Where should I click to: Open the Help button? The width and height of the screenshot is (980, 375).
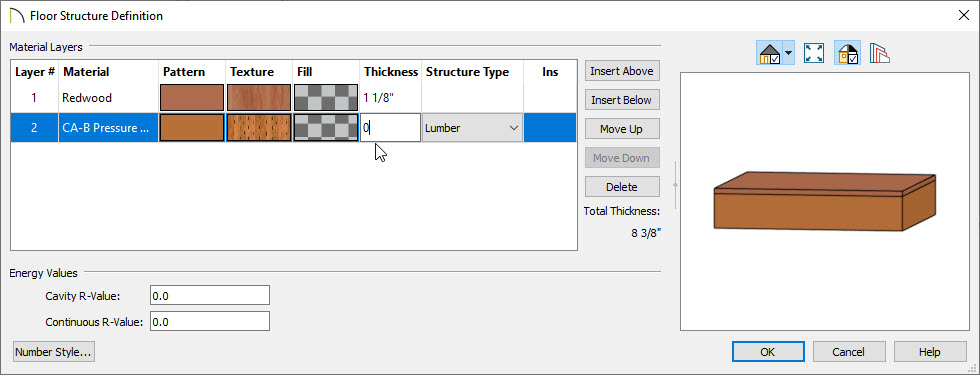(929, 352)
